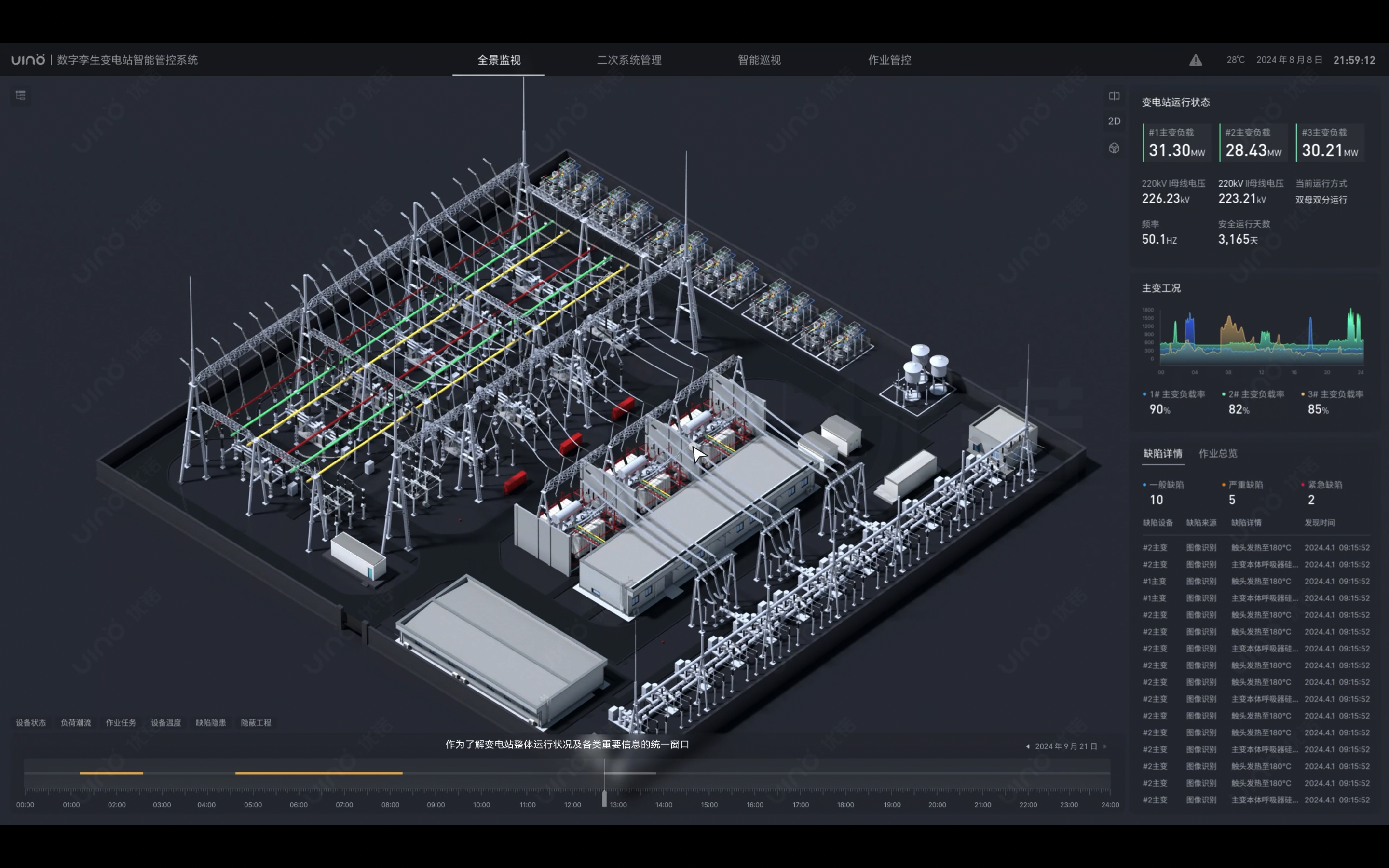Click the timeline playhead slider handle
This screenshot has width=1389, height=868.
604,798
